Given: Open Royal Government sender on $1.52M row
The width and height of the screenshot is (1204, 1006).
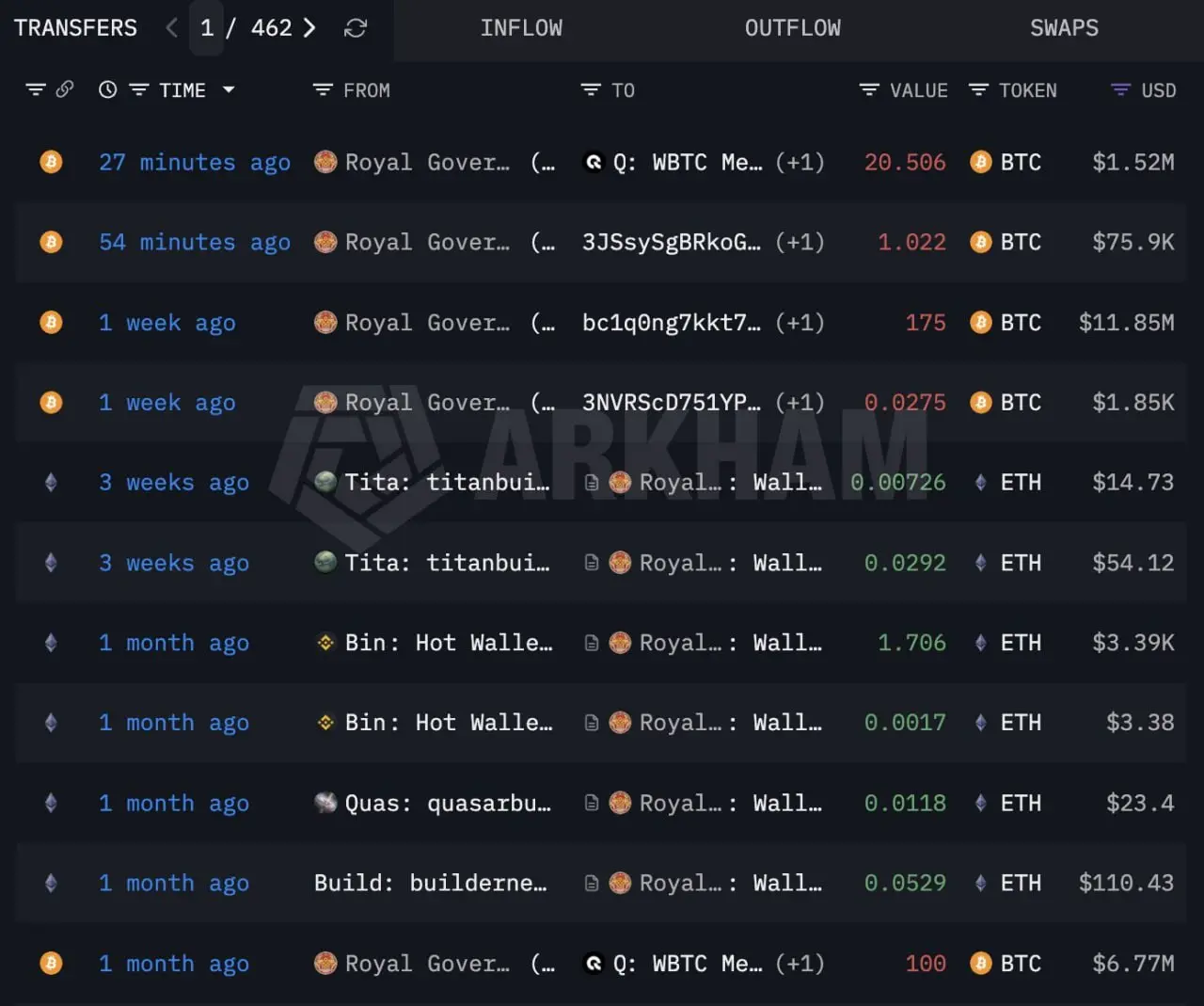Looking at the screenshot, I should pyautogui.click(x=427, y=162).
